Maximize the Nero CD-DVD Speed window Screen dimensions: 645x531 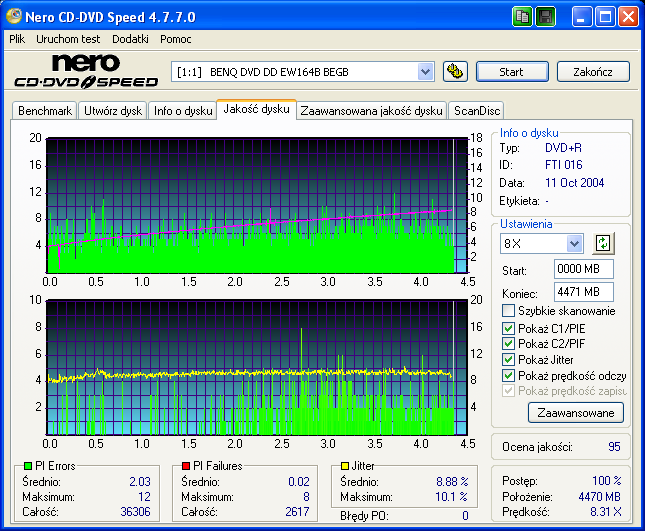coord(605,17)
